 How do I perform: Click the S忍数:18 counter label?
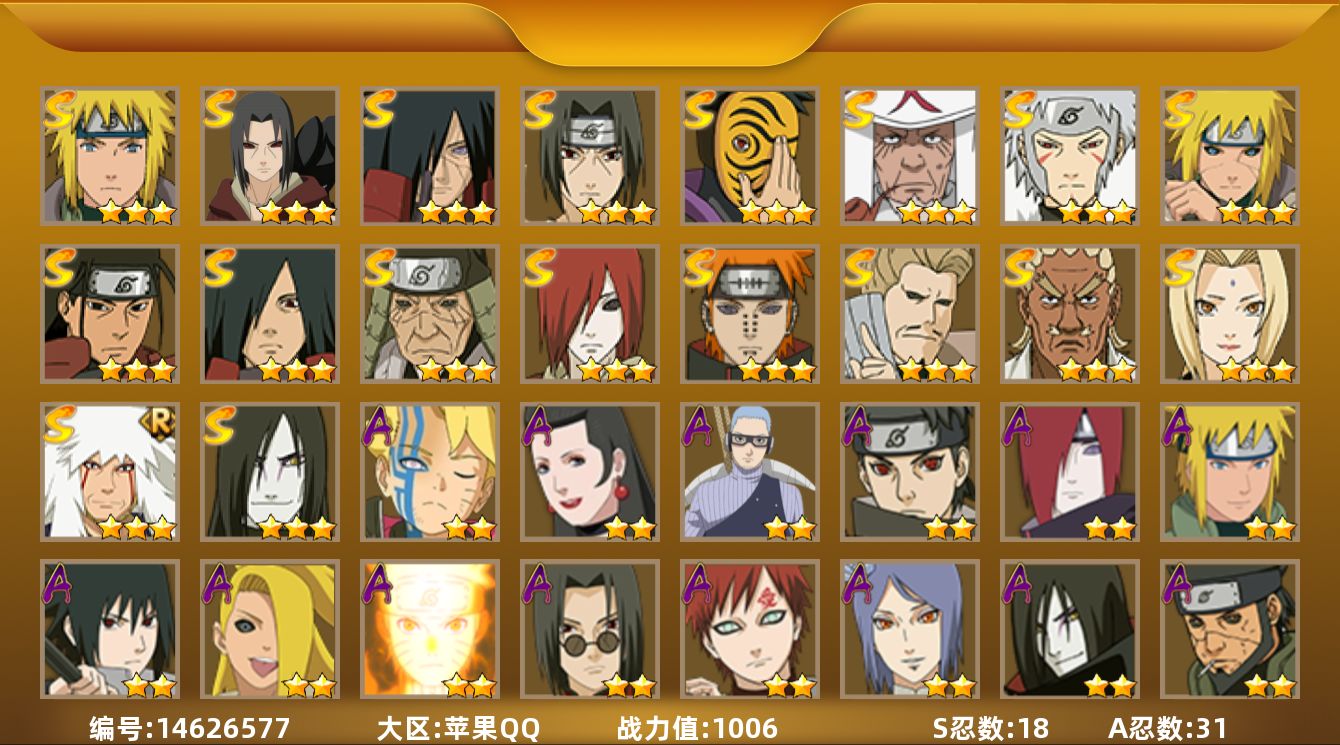(x=990, y=728)
